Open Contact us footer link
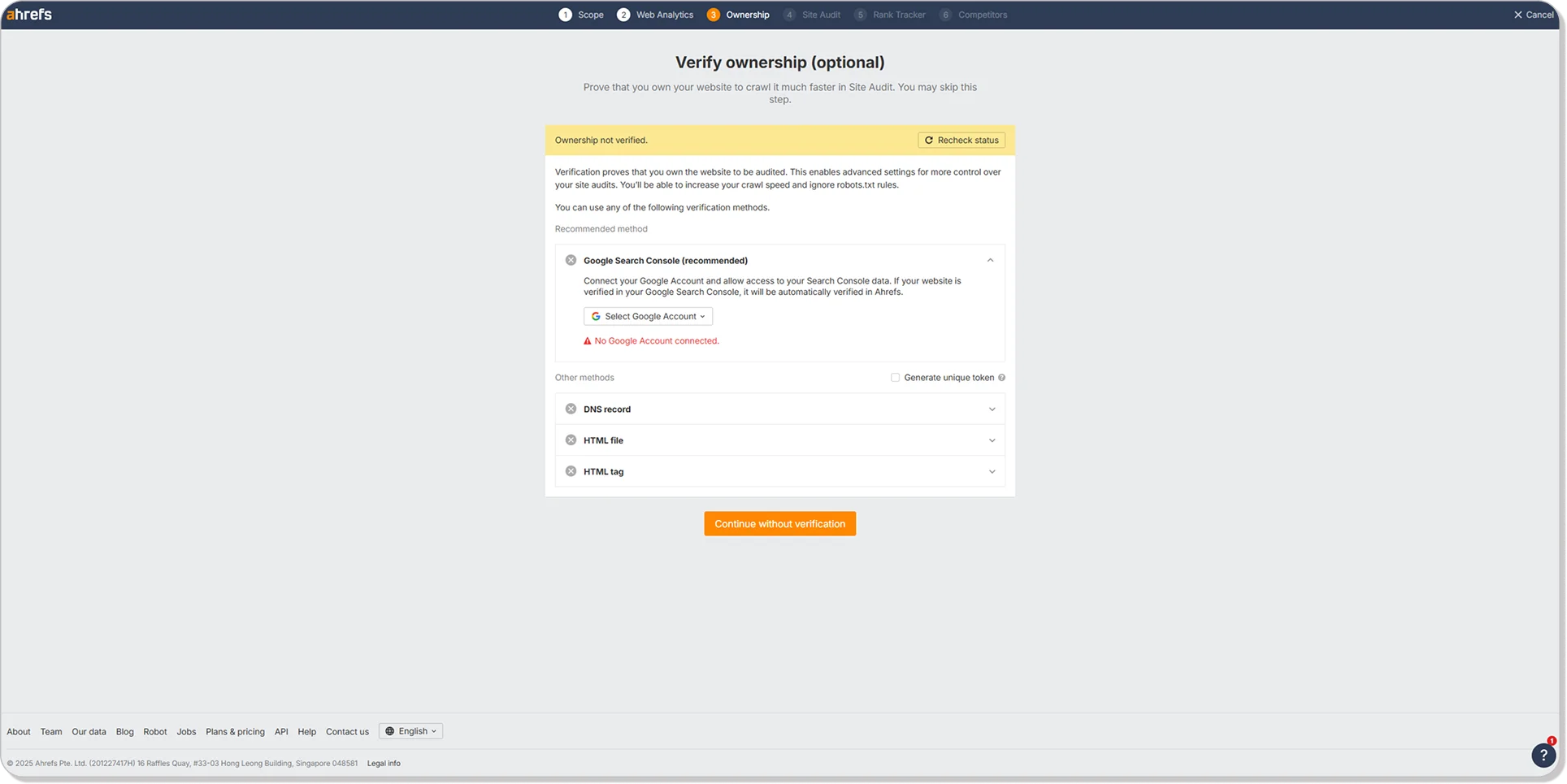 pyautogui.click(x=347, y=732)
